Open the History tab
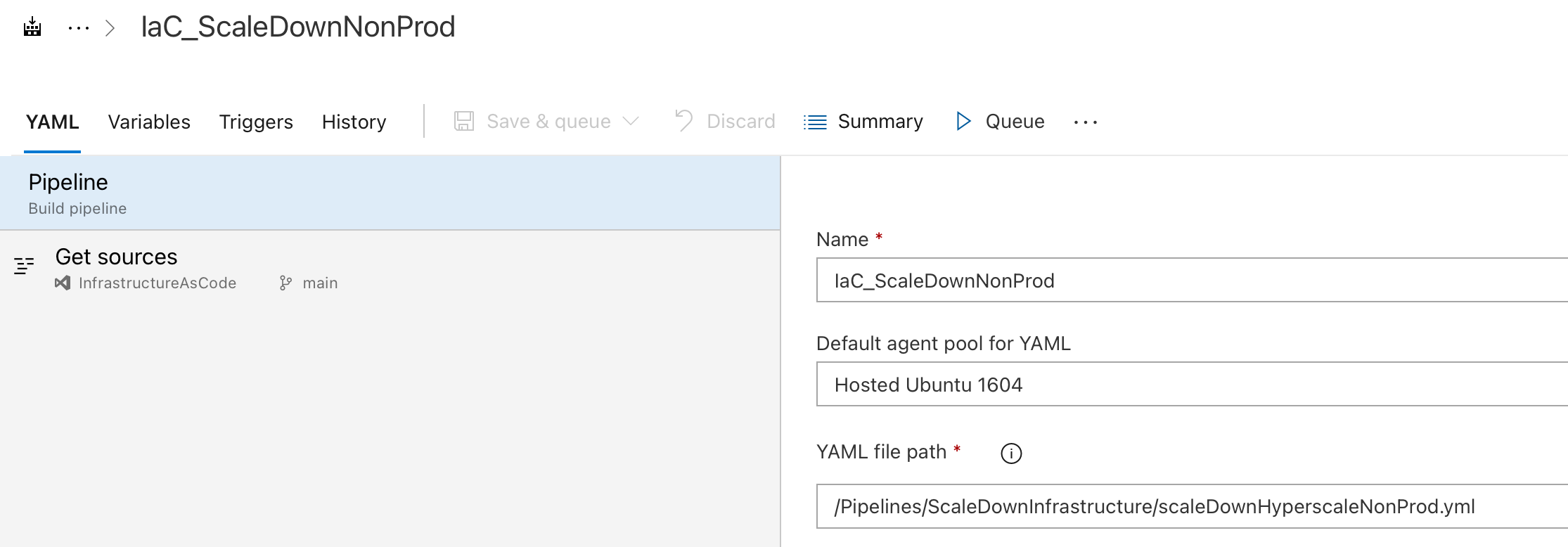Screen dimensions: 1568x547 354,121
